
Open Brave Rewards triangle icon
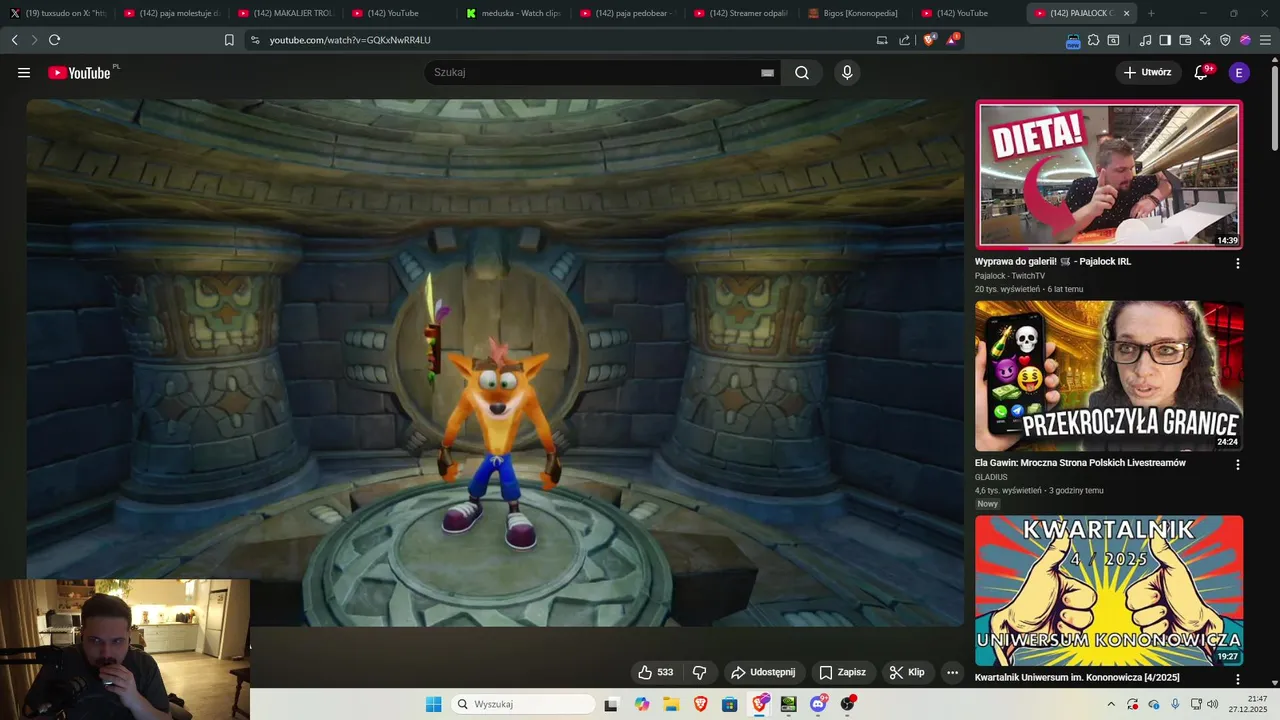[x=952, y=40]
